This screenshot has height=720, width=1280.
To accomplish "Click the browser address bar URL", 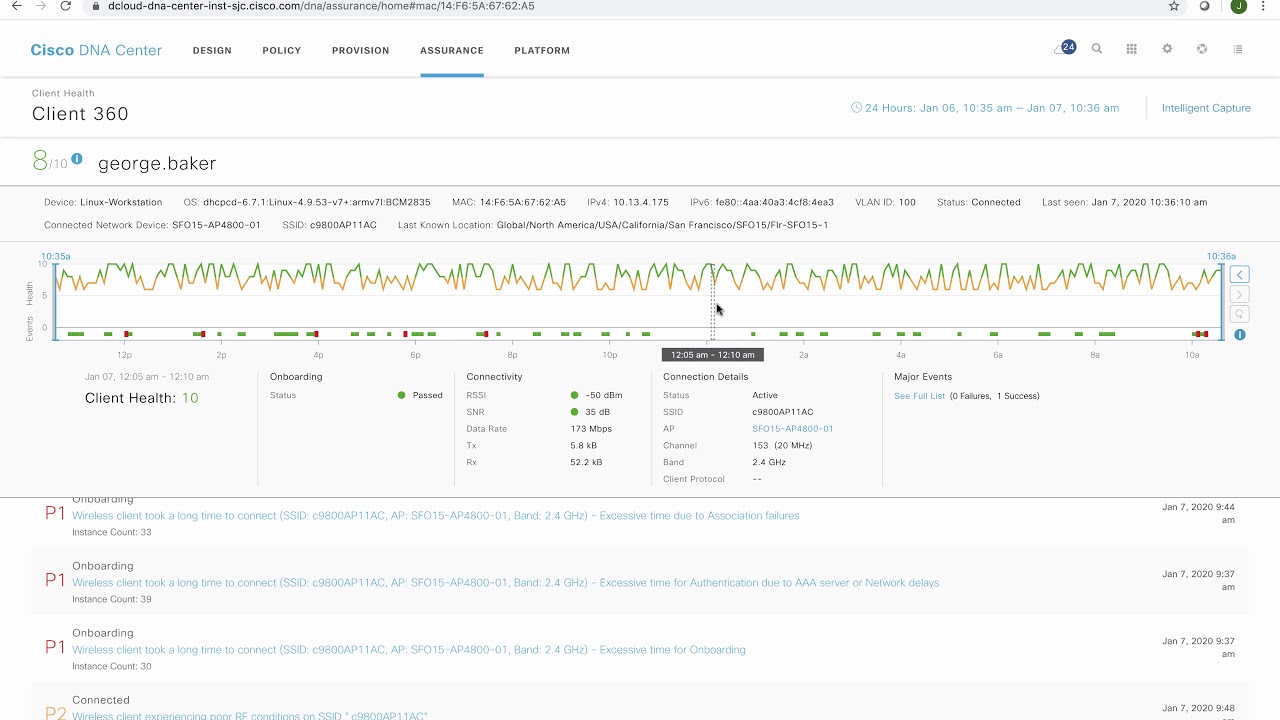I will click(x=321, y=6).
